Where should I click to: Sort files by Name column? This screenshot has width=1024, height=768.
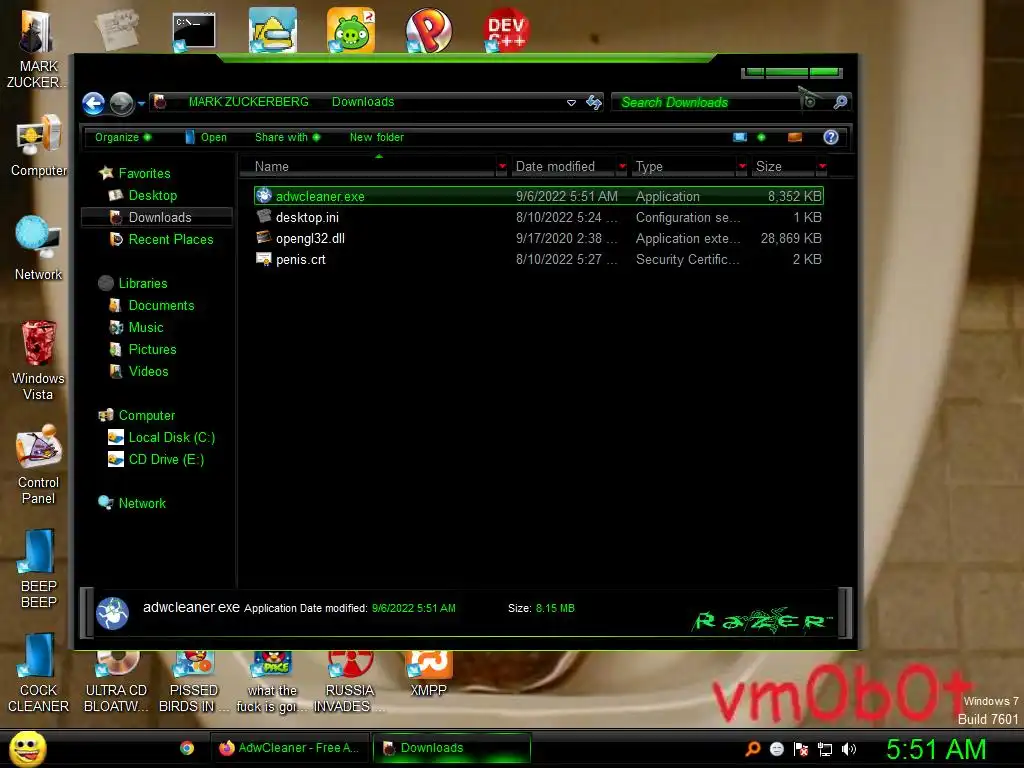coord(368,167)
